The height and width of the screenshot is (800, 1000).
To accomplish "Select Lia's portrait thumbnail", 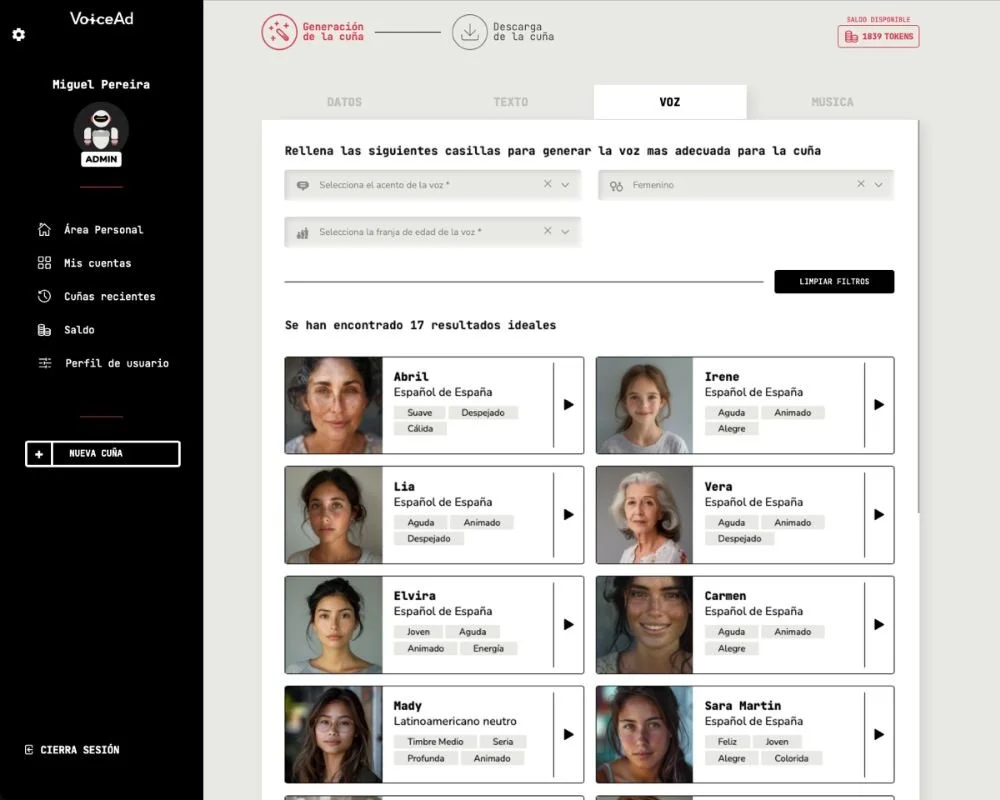I will pyautogui.click(x=334, y=515).
